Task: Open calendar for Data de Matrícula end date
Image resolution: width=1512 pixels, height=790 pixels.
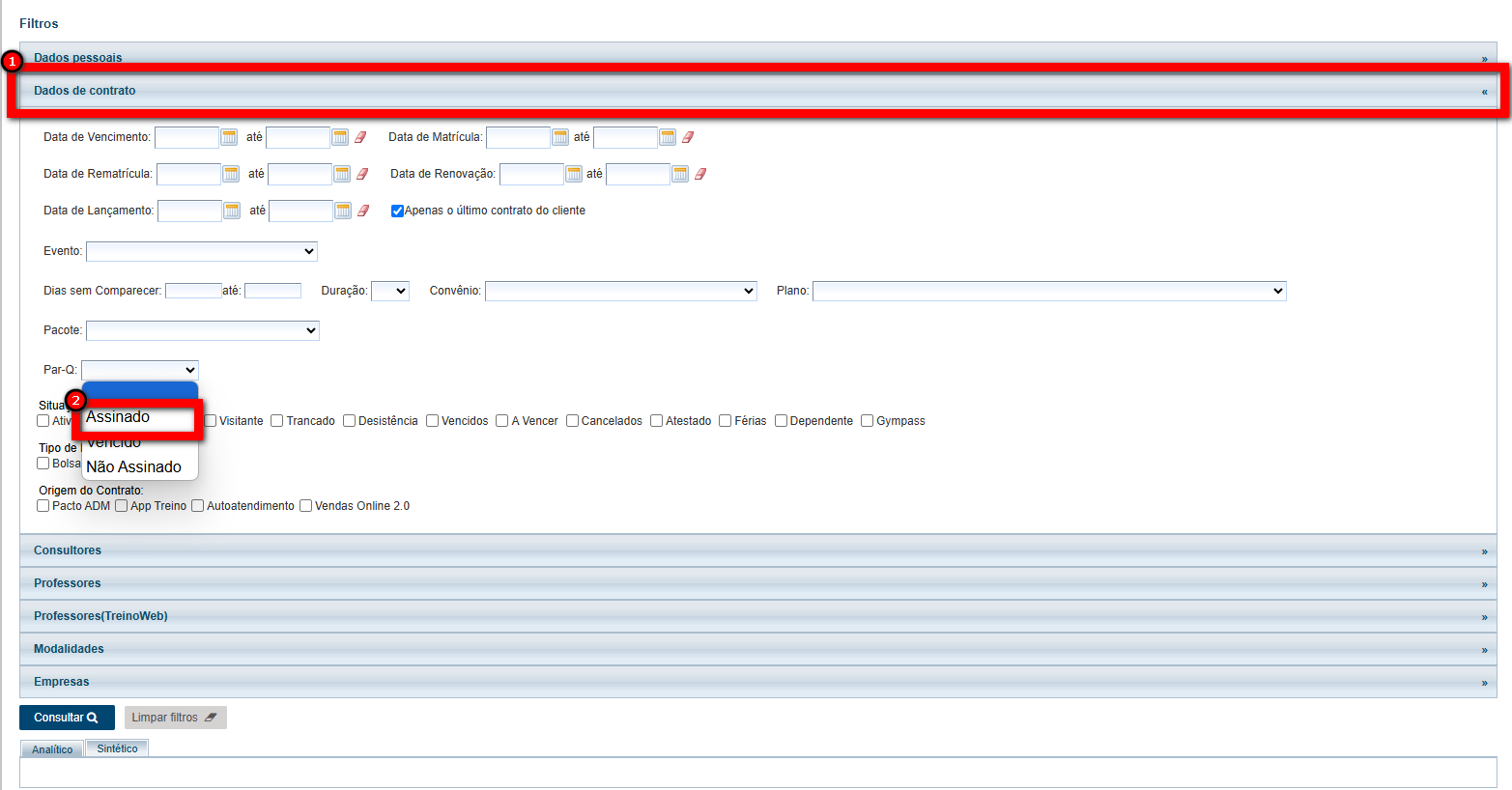Action: [668, 137]
